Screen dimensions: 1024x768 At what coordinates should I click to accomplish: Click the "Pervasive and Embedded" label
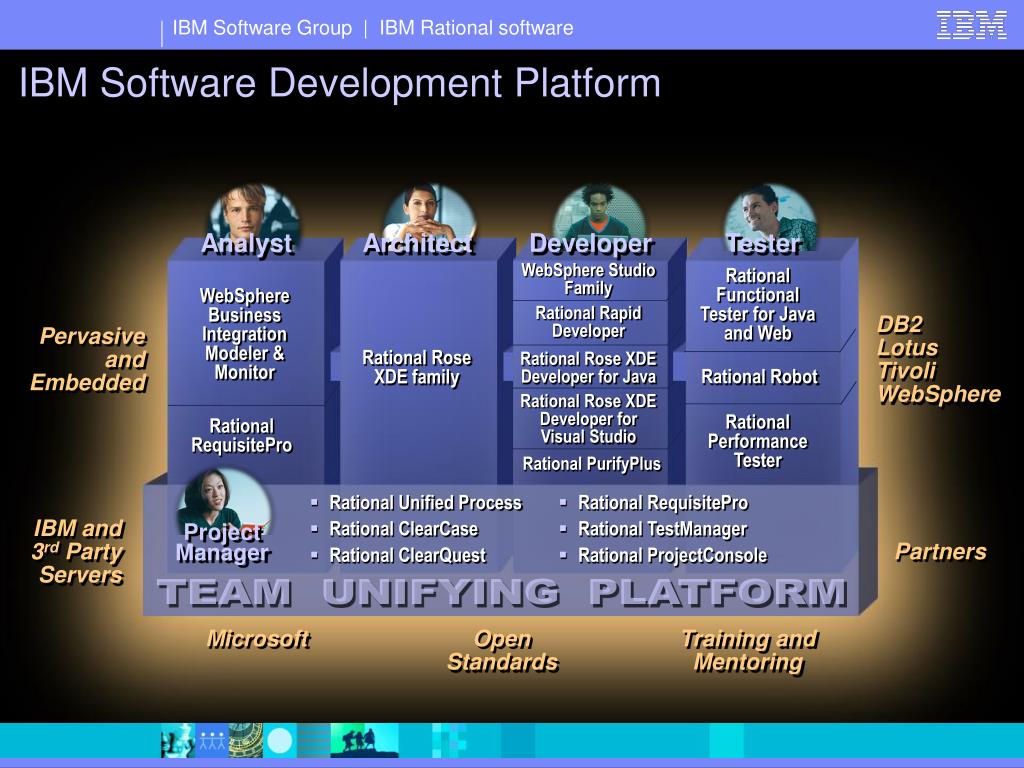coord(88,359)
